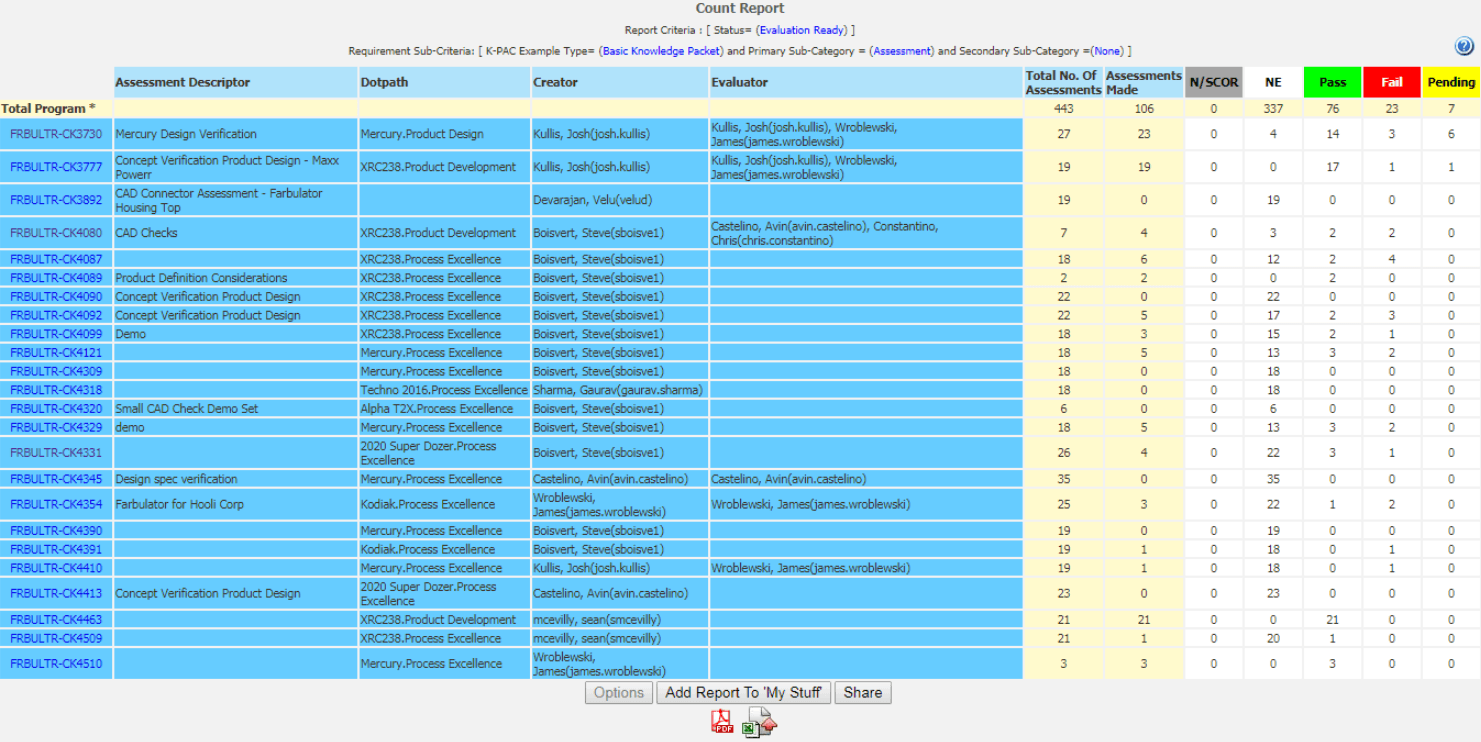Open FRBULTR-CK4092 record link

tap(56, 315)
